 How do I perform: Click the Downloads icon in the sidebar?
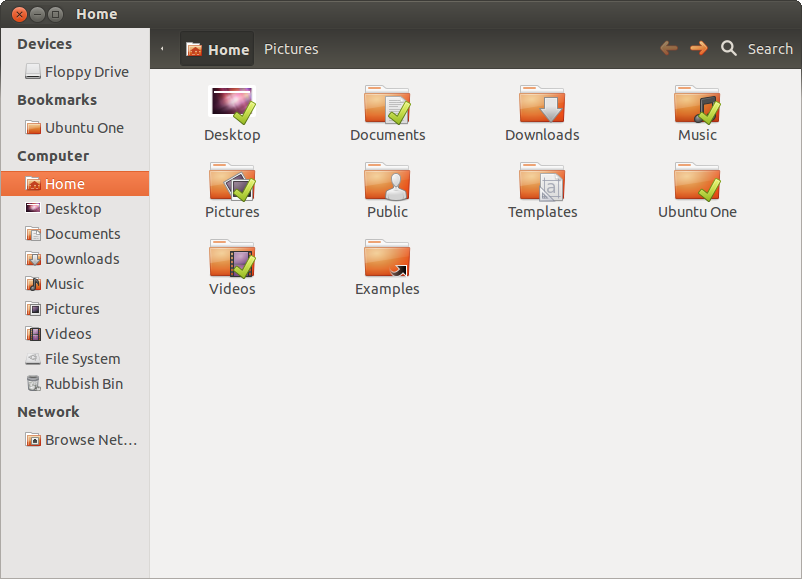33,259
